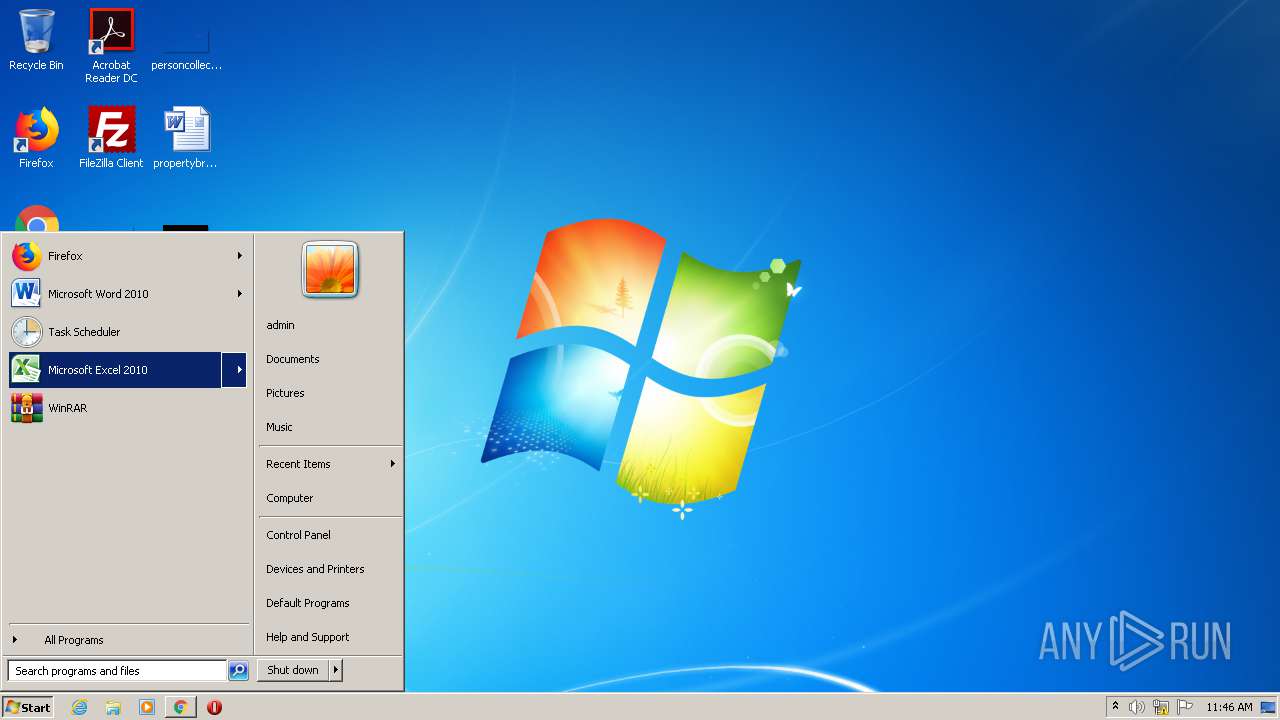Open Windows Explorer from the taskbar
This screenshot has height=720, width=1280.
point(113,707)
